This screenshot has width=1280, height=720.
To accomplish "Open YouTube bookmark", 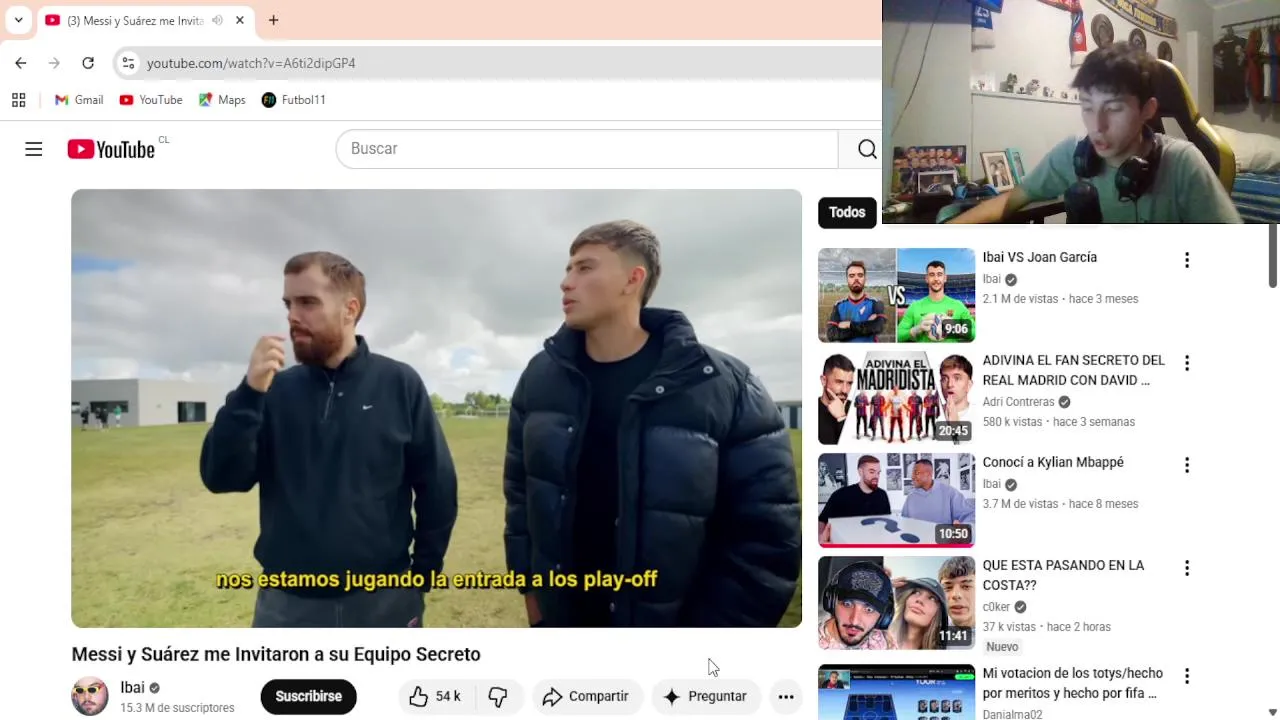I will click(151, 100).
